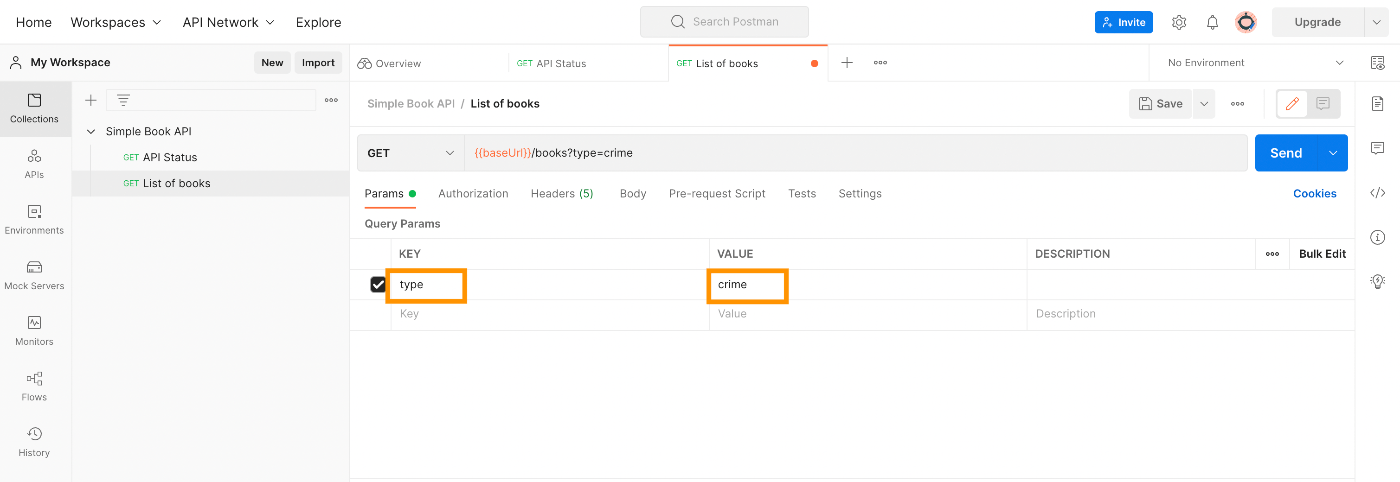Open the Environments sidebar panel
The width and height of the screenshot is (1400, 482).
tap(35, 220)
